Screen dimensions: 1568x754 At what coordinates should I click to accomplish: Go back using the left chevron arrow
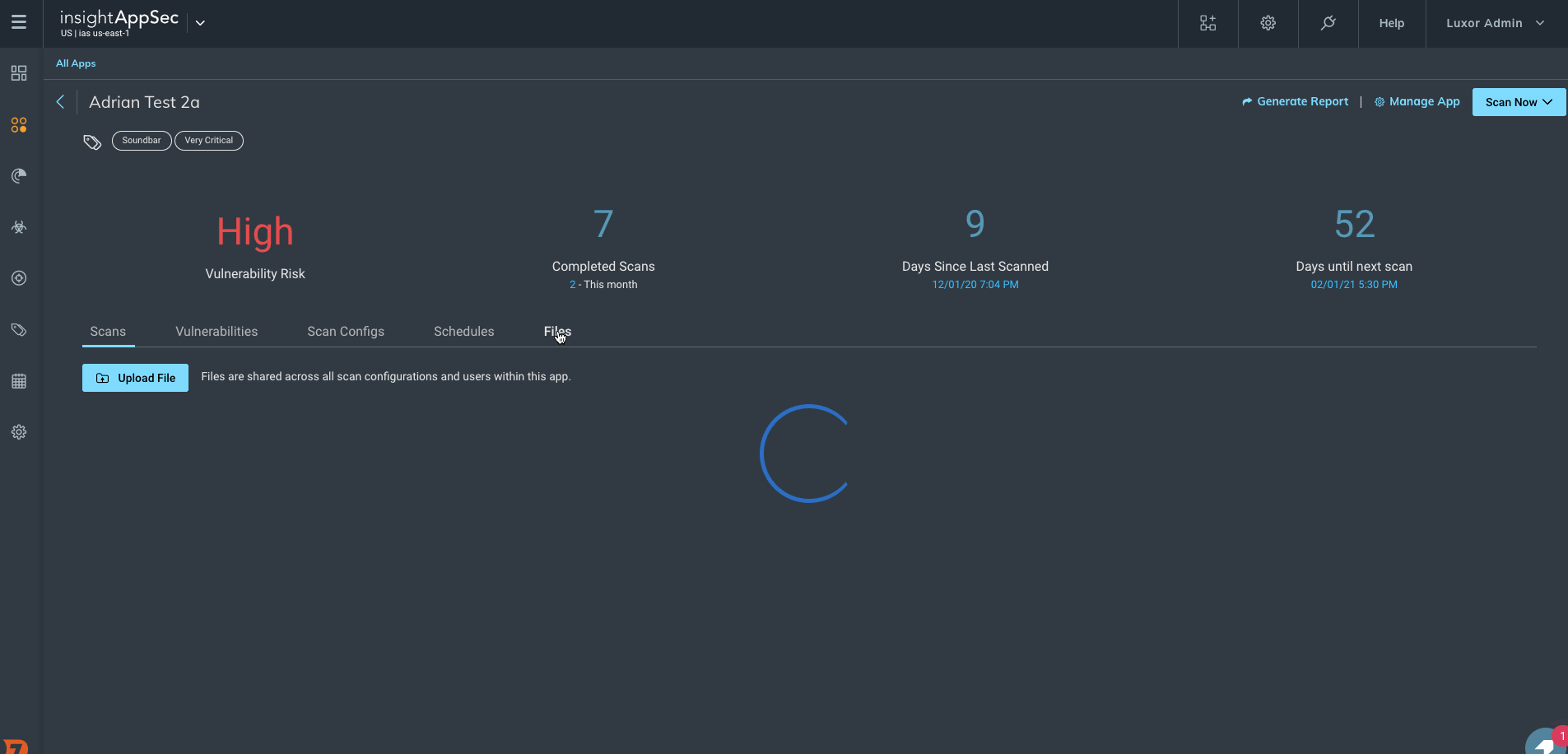click(x=60, y=102)
